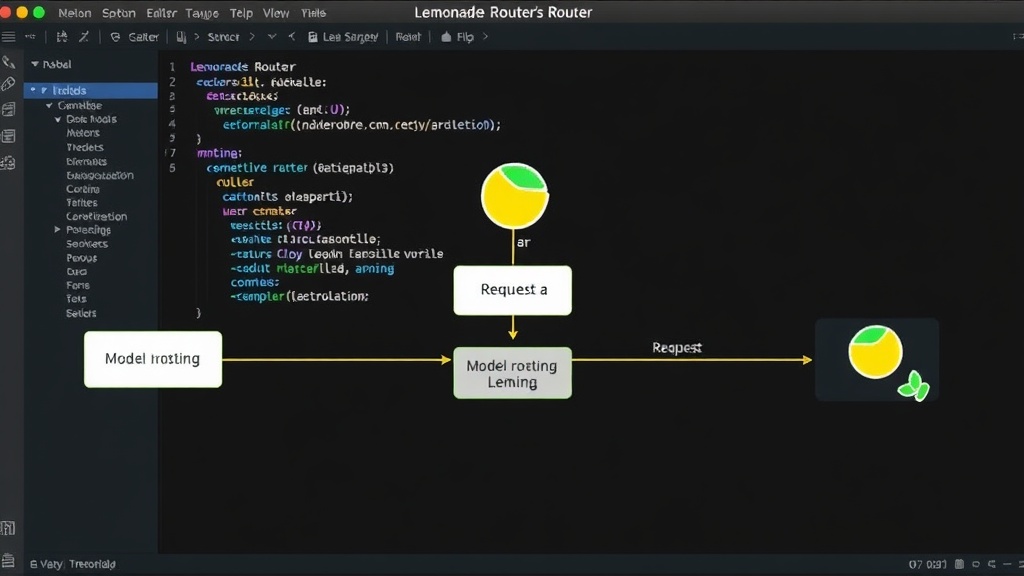
Task: Open the chart panel icon in left sidebar
Action: click(8, 110)
